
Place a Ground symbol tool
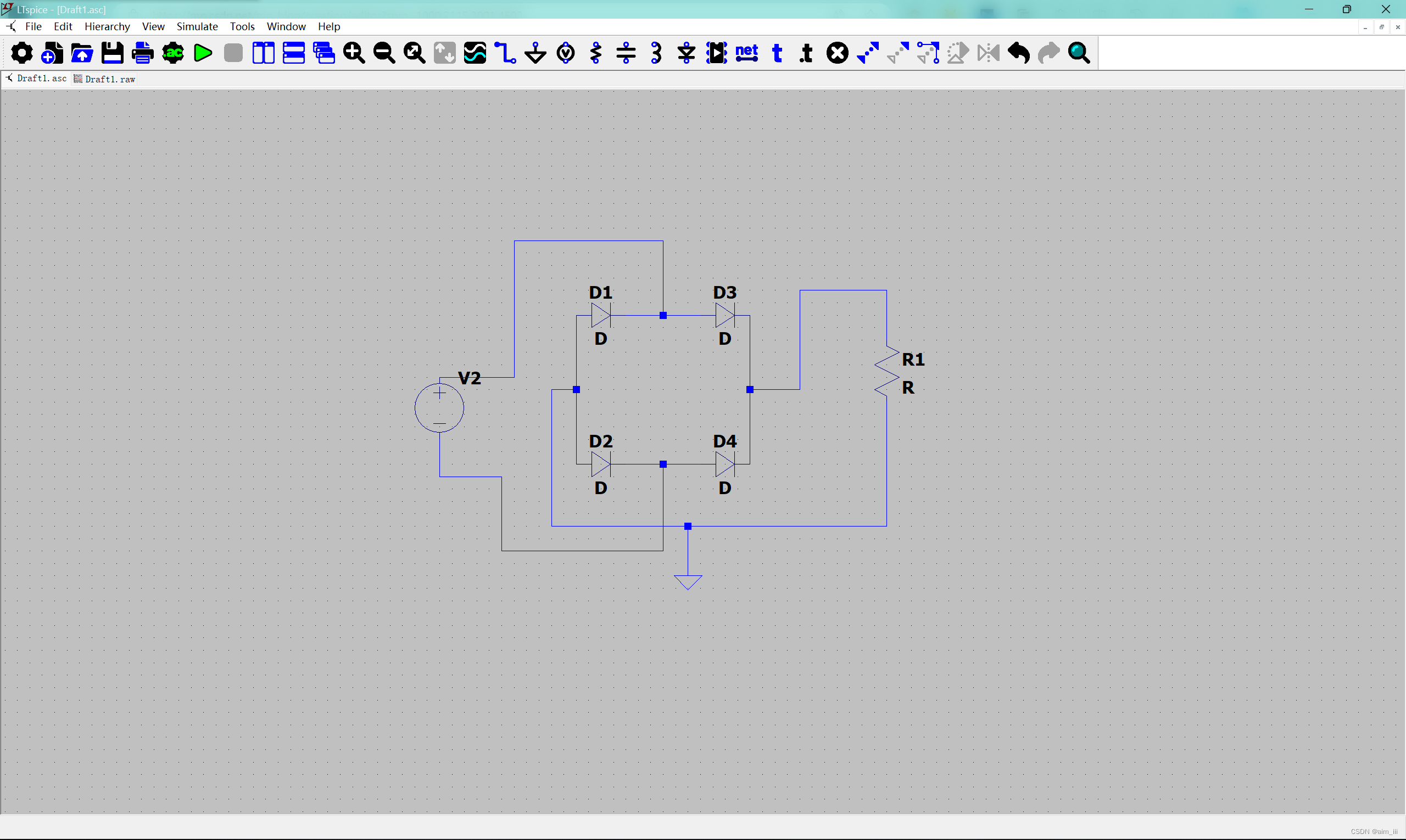click(x=535, y=53)
